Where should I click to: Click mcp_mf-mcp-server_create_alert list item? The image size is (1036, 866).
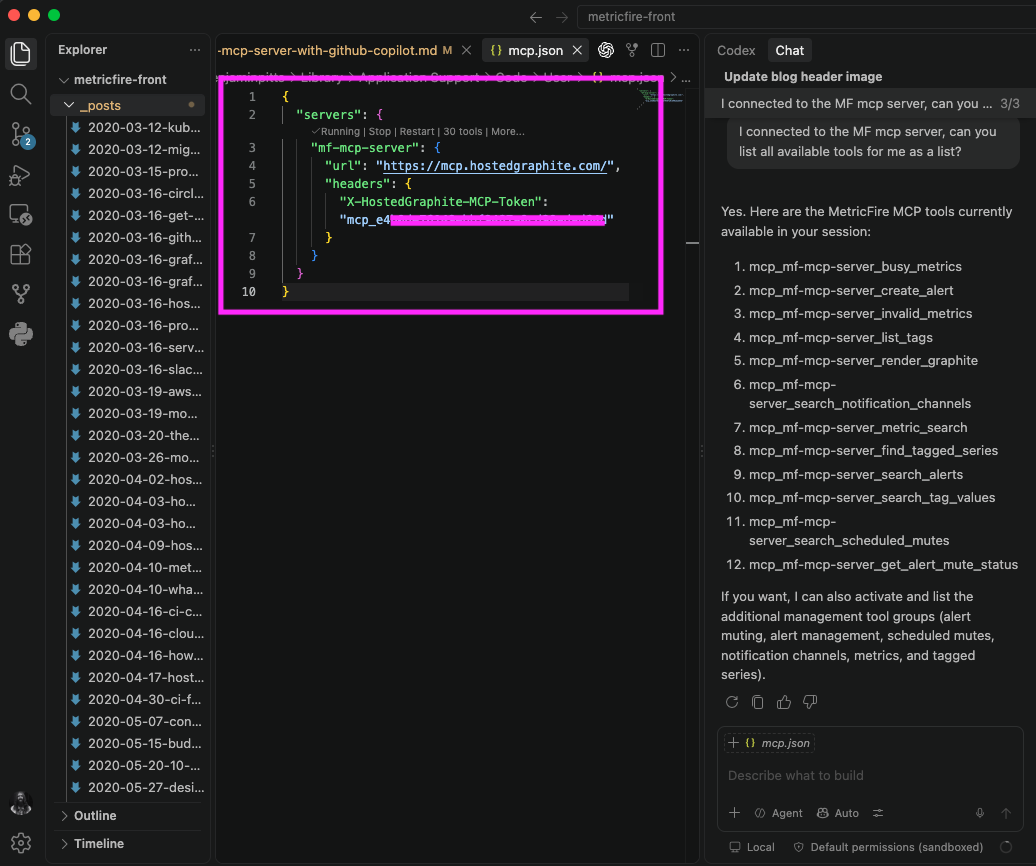click(850, 291)
